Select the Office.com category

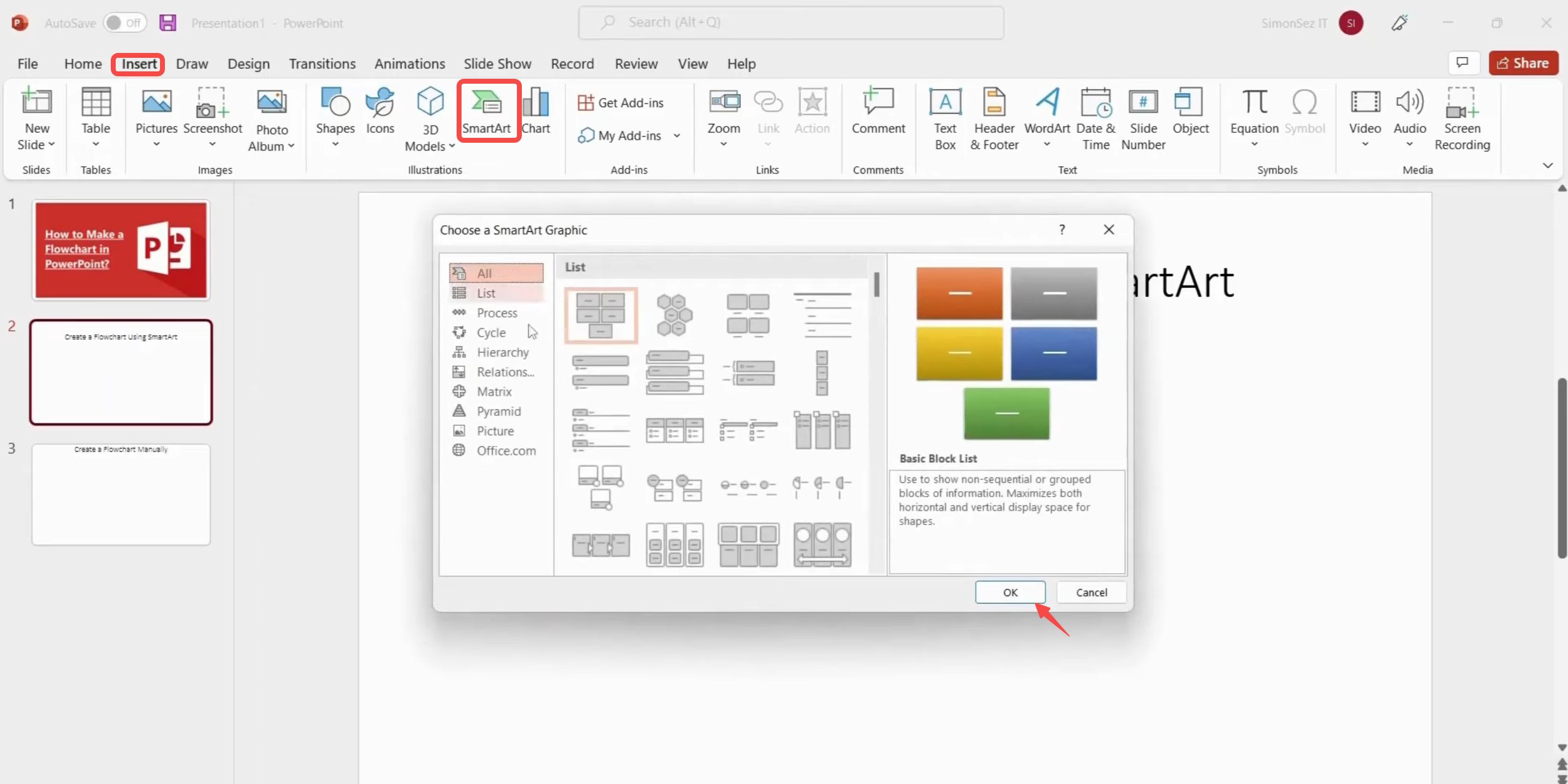(497, 450)
